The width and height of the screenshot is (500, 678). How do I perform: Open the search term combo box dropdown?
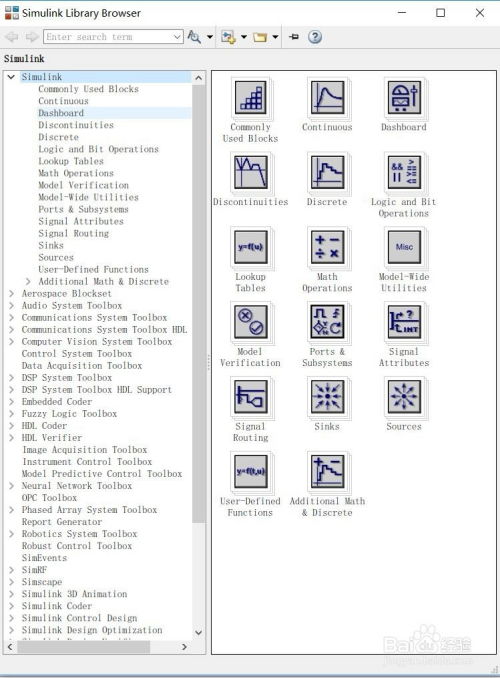click(x=177, y=37)
